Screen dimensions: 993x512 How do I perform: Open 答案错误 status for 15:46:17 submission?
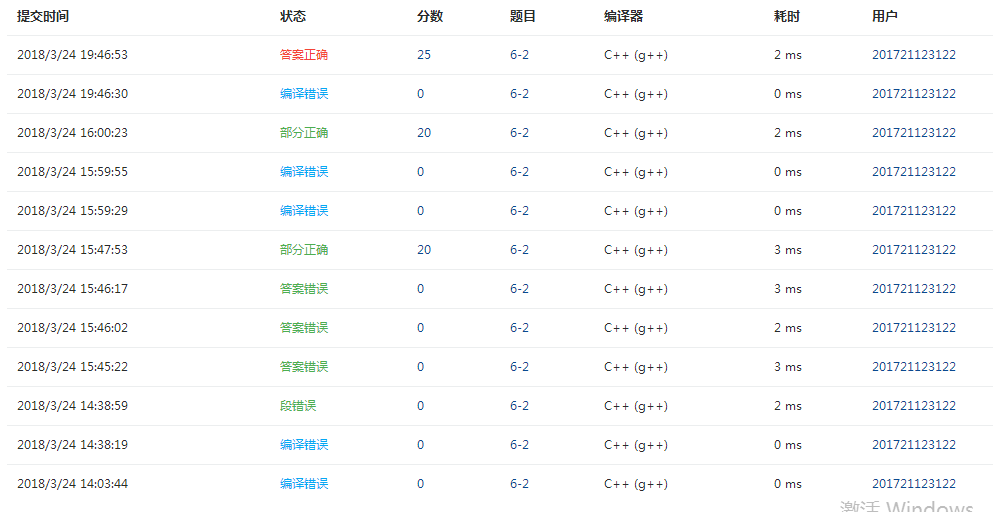pyautogui.click(x=304, y=289)
